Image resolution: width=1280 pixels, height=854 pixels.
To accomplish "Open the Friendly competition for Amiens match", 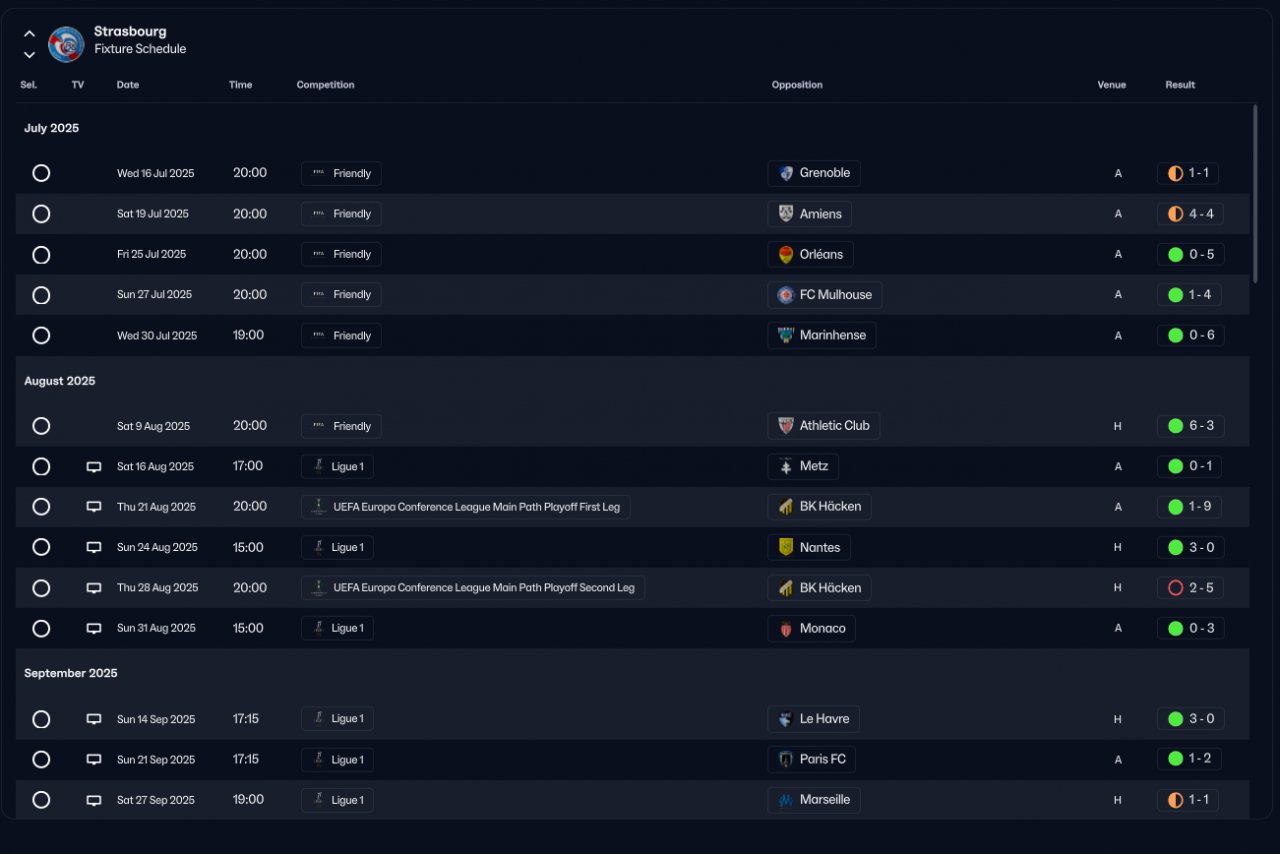I will pos(341,214).
